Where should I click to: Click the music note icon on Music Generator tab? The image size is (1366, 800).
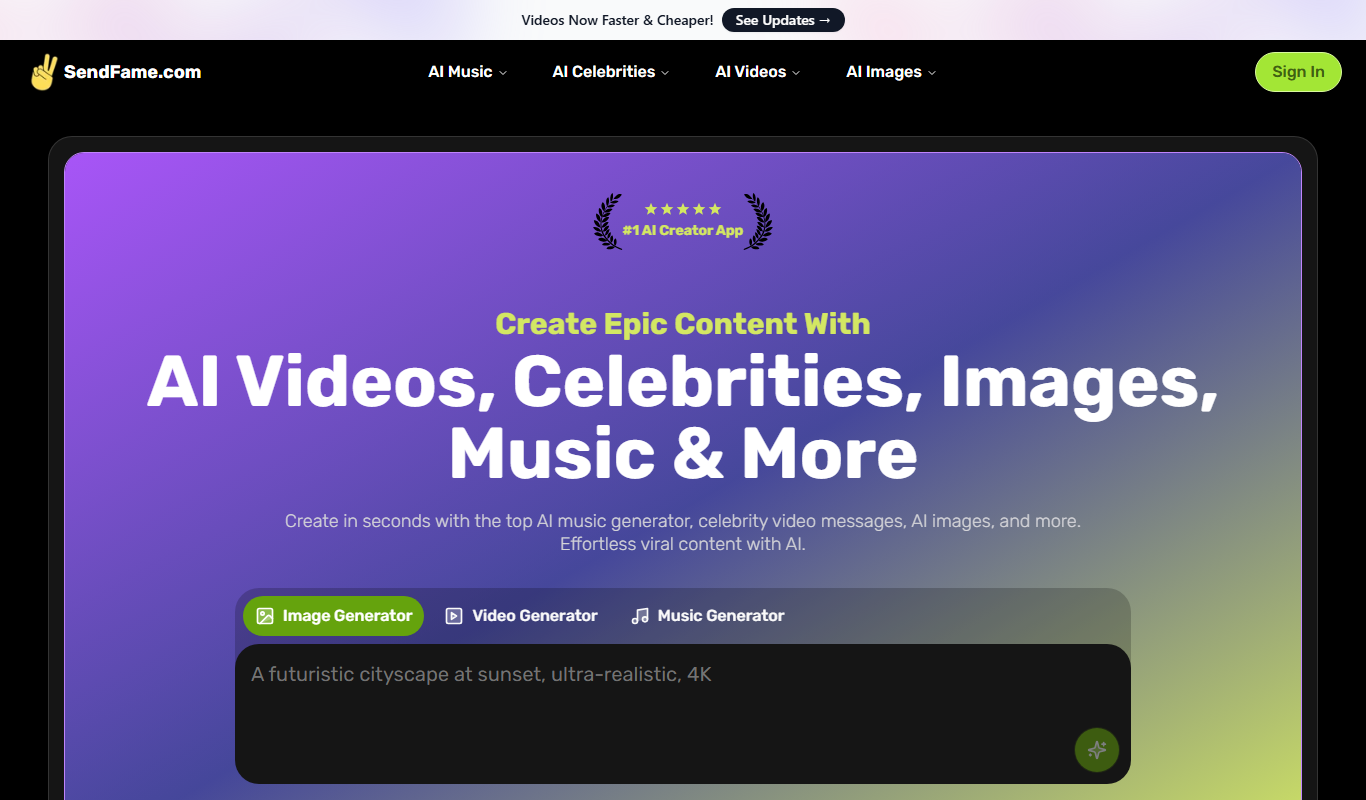point(640,616)
